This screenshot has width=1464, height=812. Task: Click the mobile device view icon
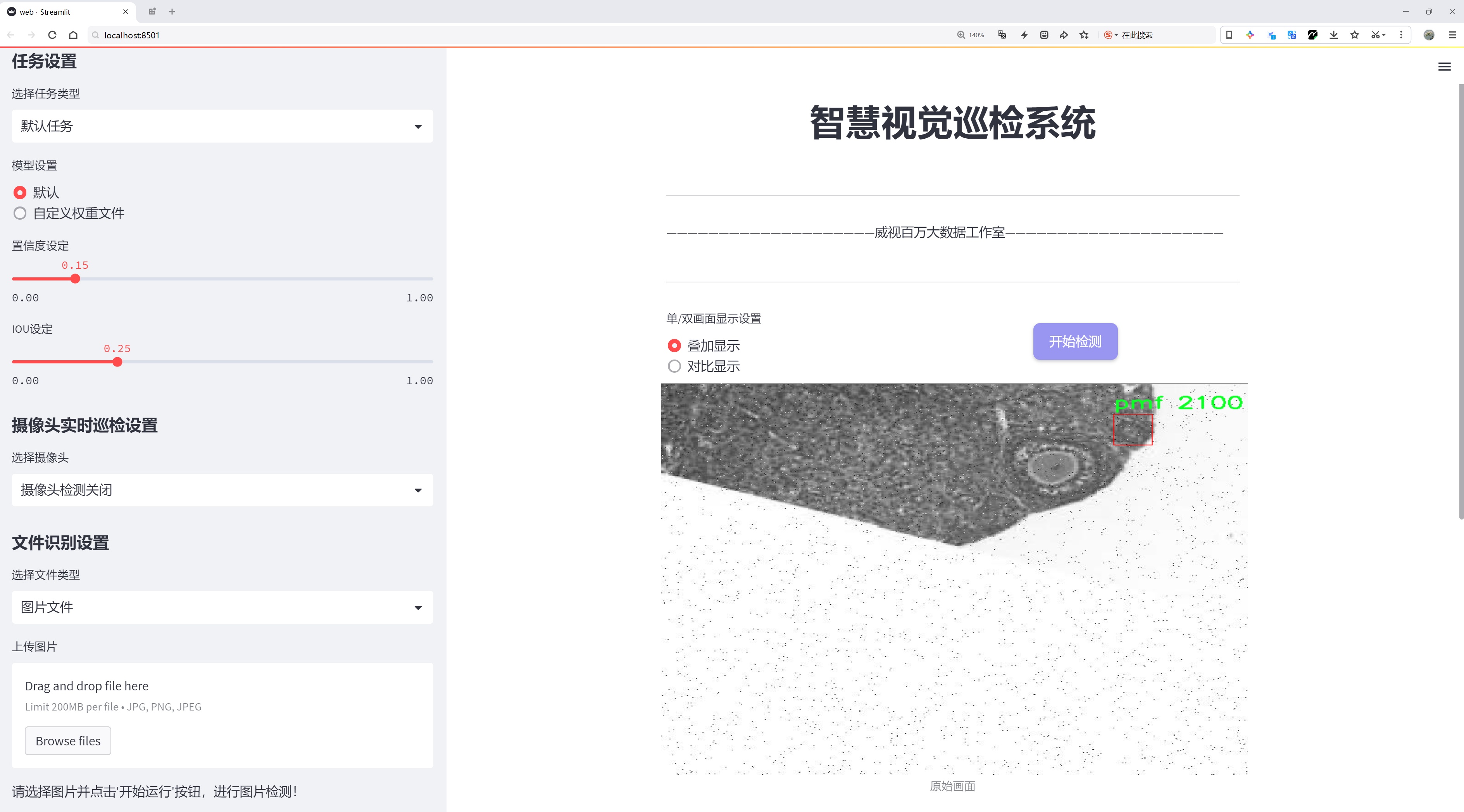tap(1229, 35)
